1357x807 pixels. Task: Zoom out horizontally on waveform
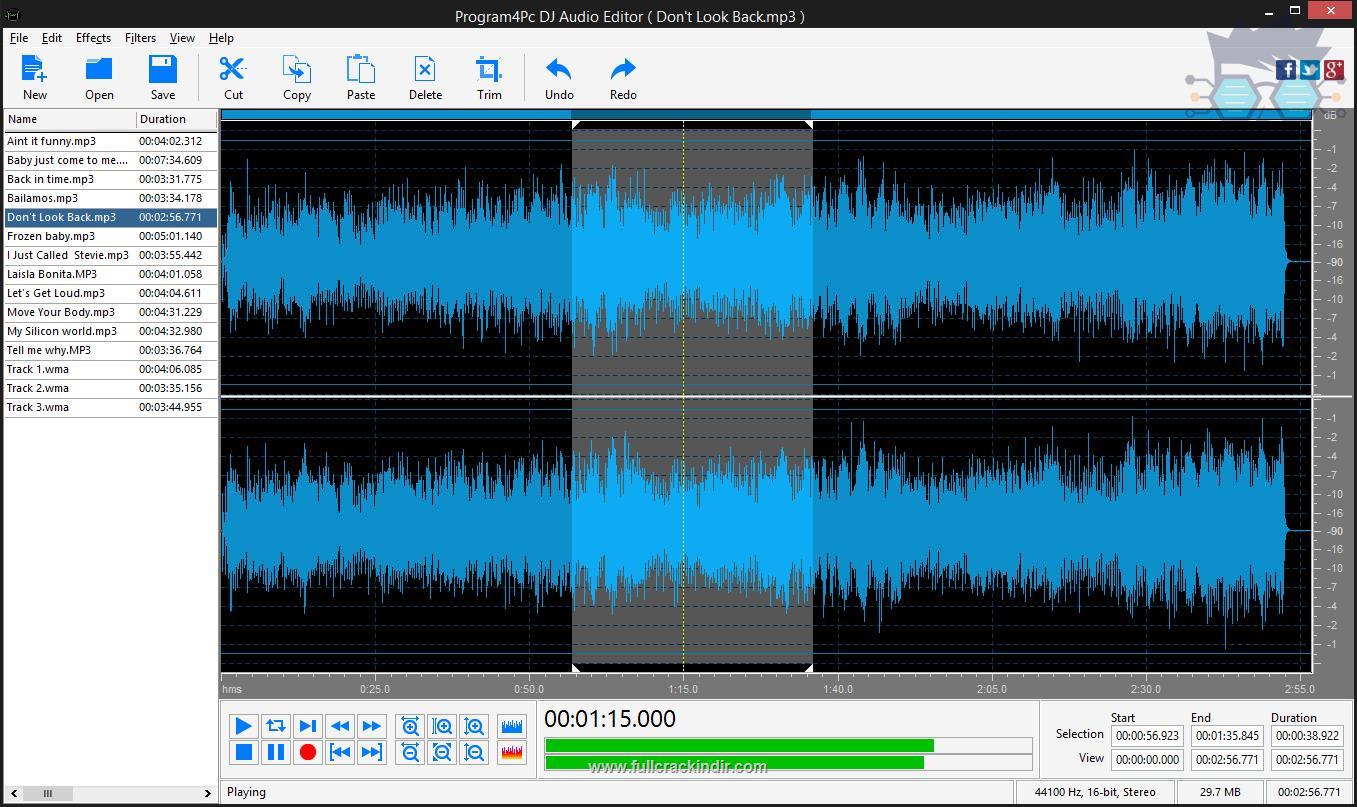point(410,752)
